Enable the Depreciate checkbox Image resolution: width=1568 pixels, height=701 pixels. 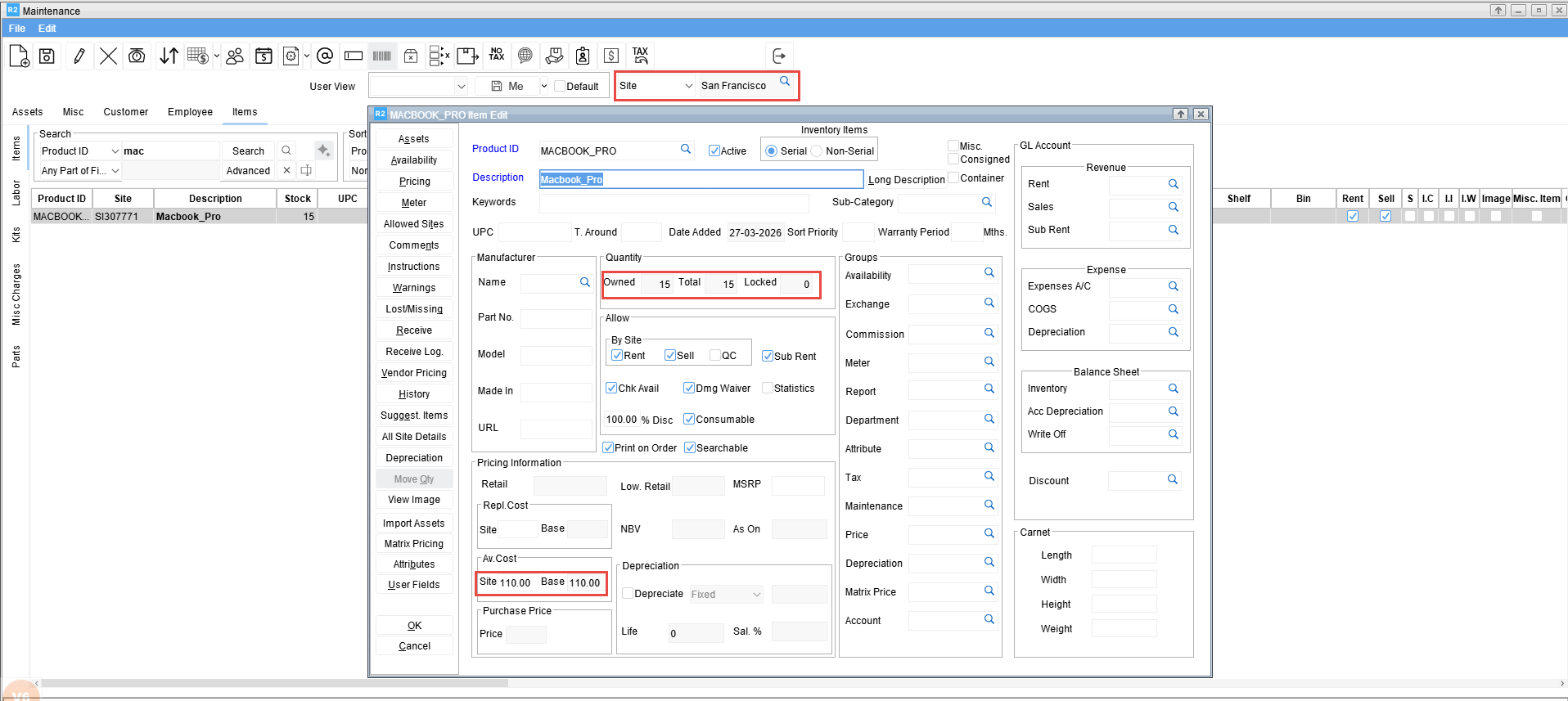point(628,594)
